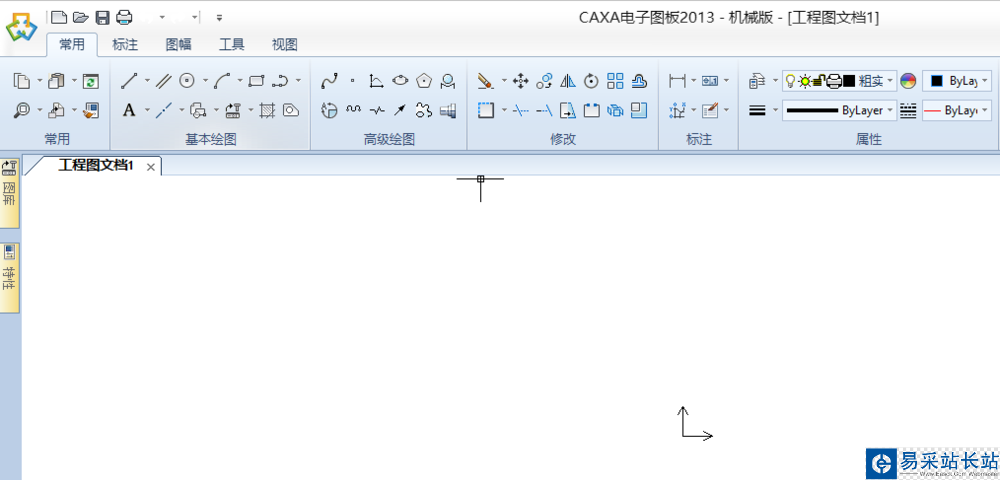
Task: Click the line weight icon
Action: [757, 110]
